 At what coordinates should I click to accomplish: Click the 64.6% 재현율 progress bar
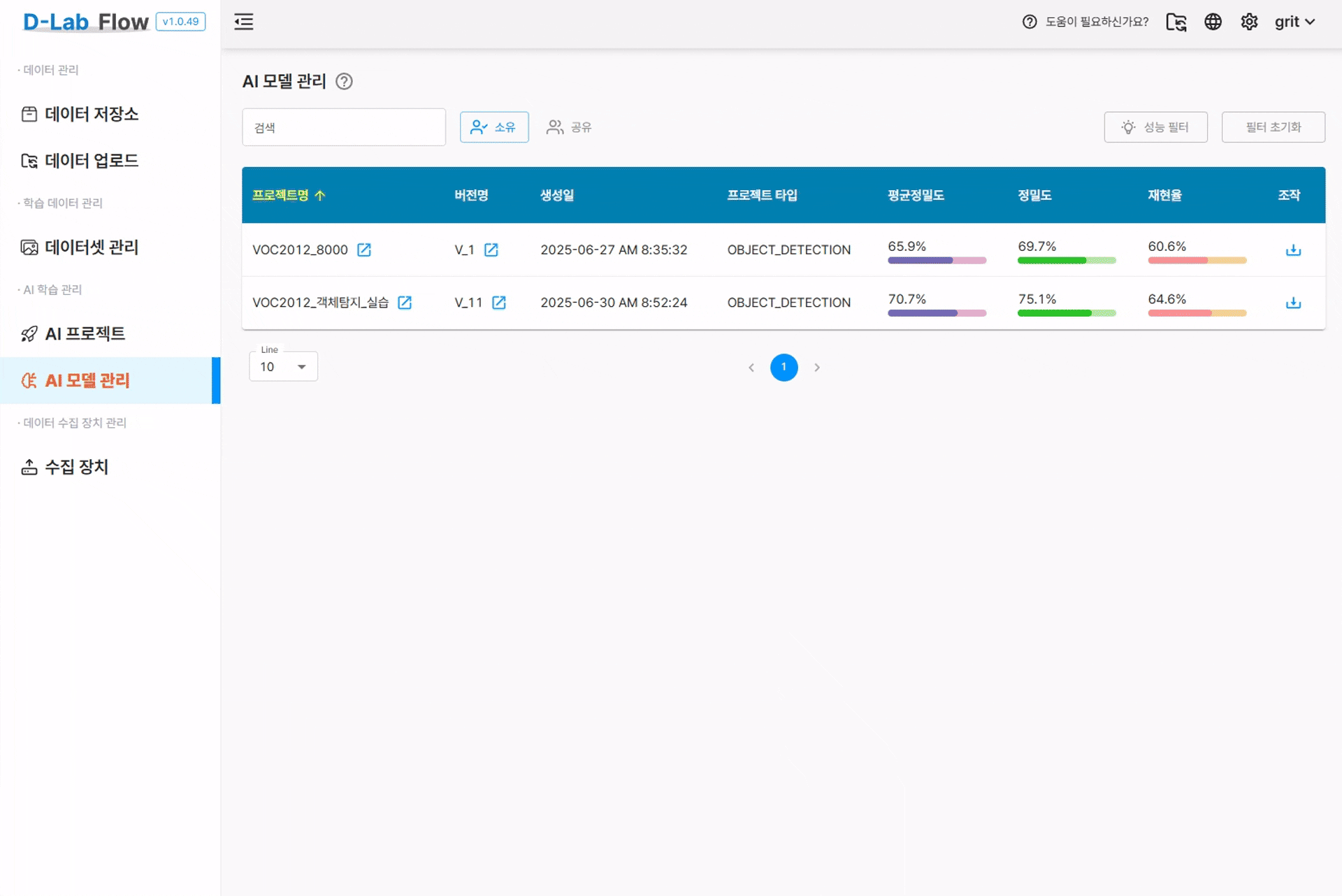1197,313
